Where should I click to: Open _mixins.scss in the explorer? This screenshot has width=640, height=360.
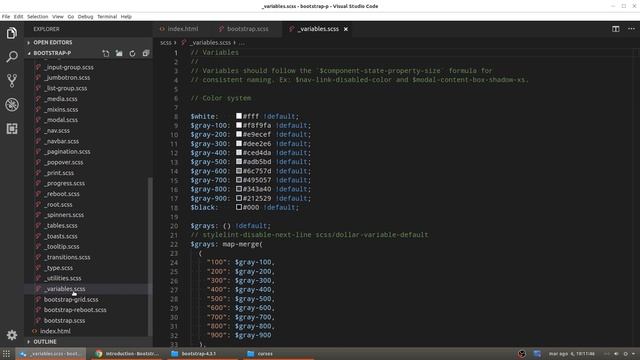click(61, 109)
